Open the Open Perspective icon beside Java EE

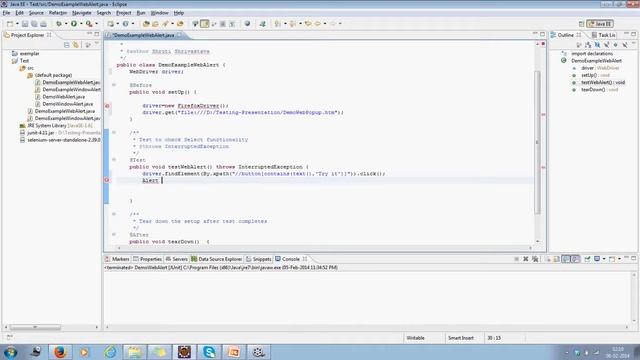tap(582, 24)
